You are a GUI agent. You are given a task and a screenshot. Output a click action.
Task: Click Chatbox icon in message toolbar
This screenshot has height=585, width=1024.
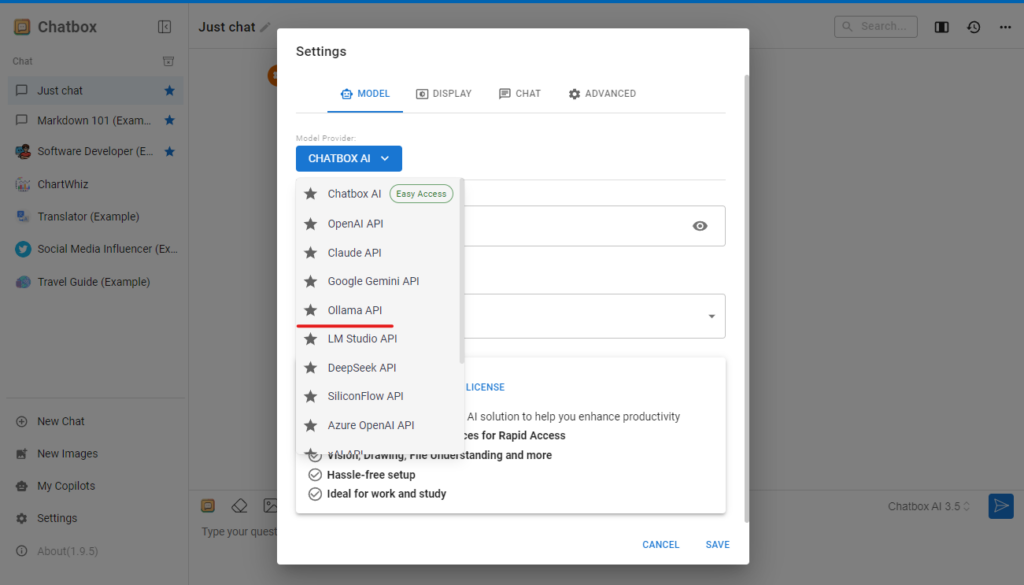(208, 506)
